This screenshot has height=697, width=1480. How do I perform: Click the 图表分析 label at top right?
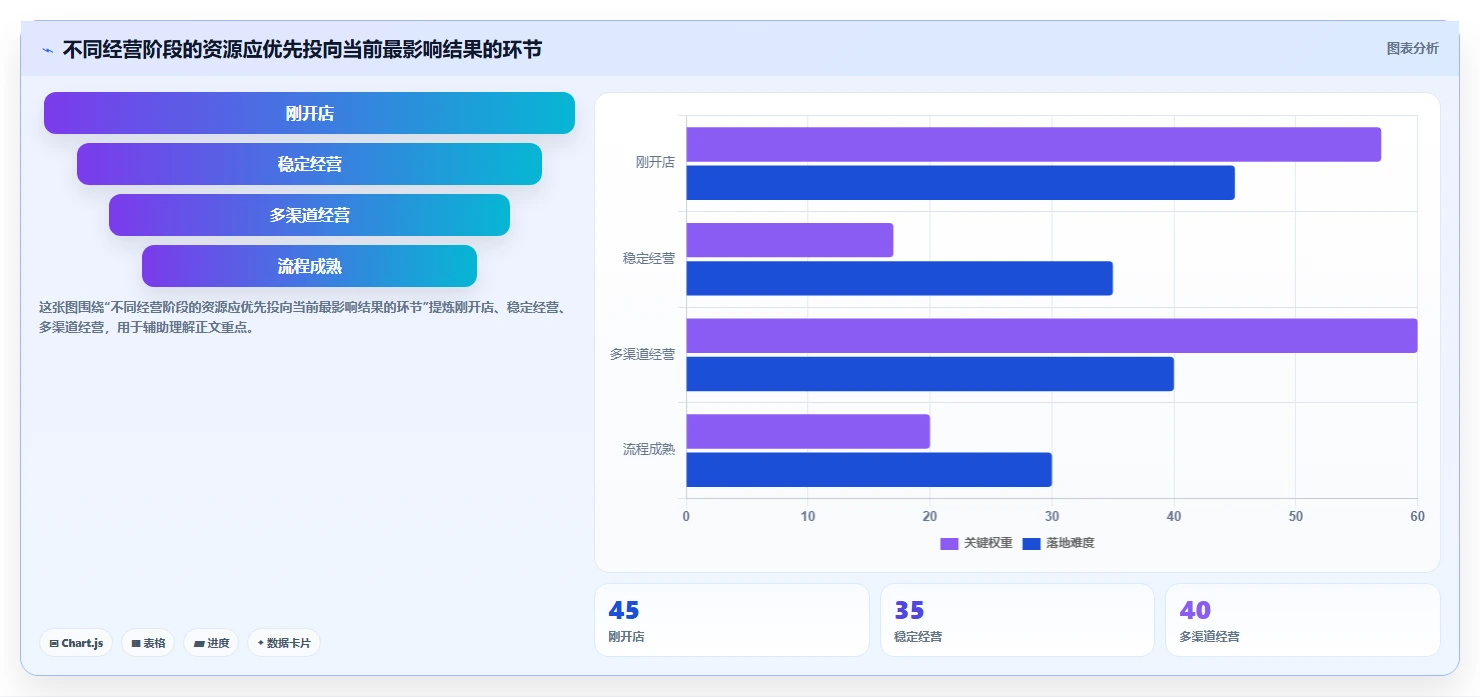click(x=1412, y=48)
